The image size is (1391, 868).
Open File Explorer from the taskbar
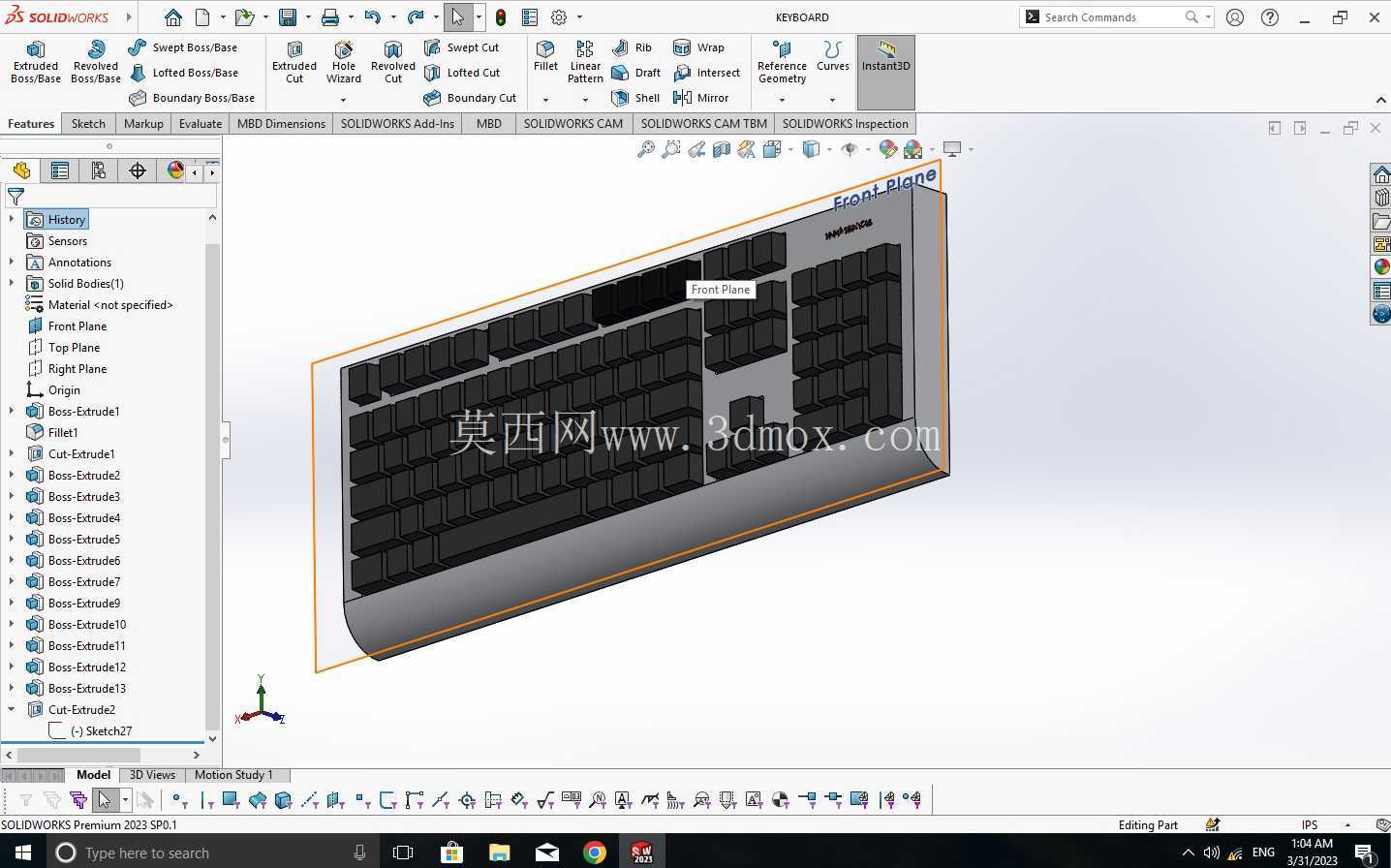pos(499,852)
